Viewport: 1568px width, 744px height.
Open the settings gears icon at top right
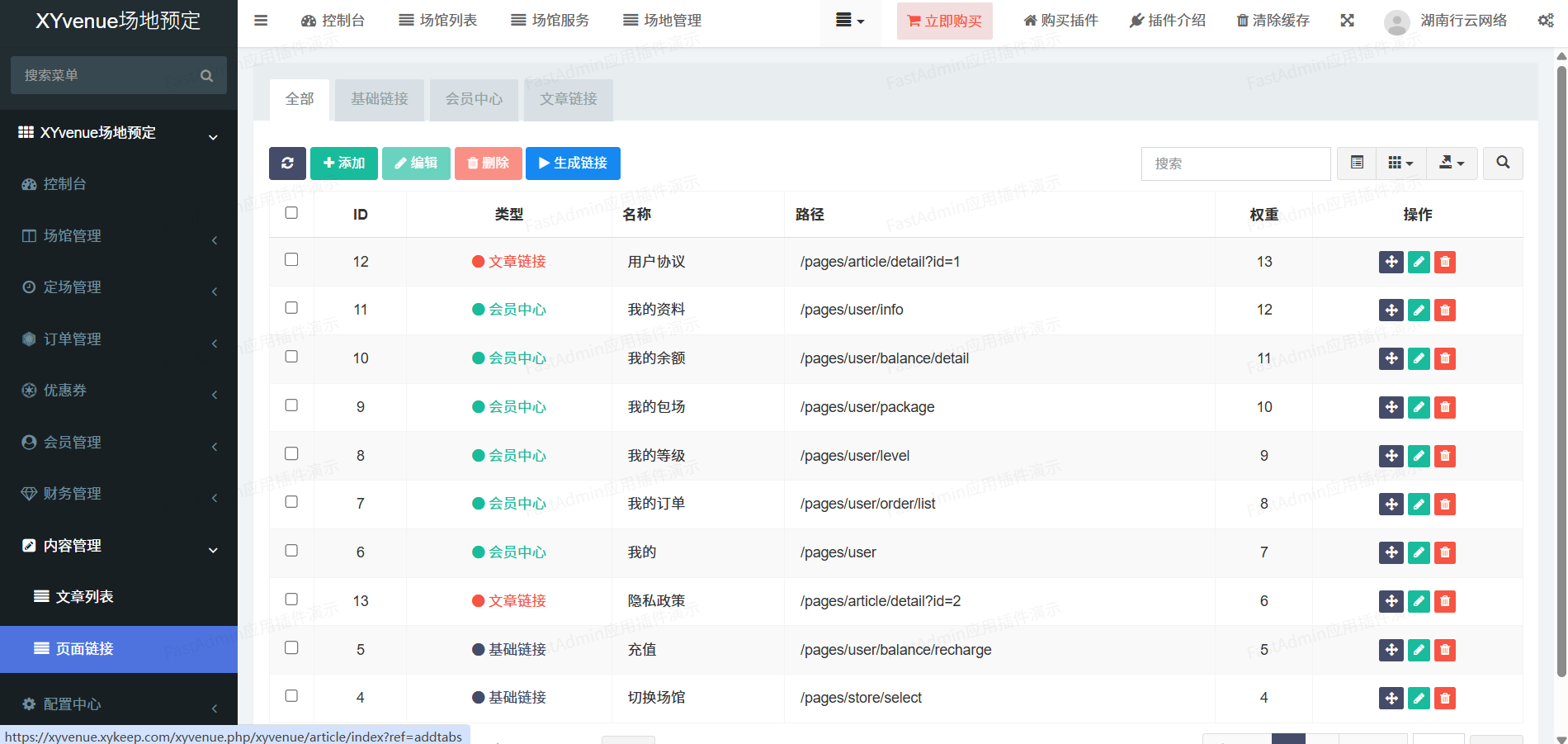tap(1545, 21)
